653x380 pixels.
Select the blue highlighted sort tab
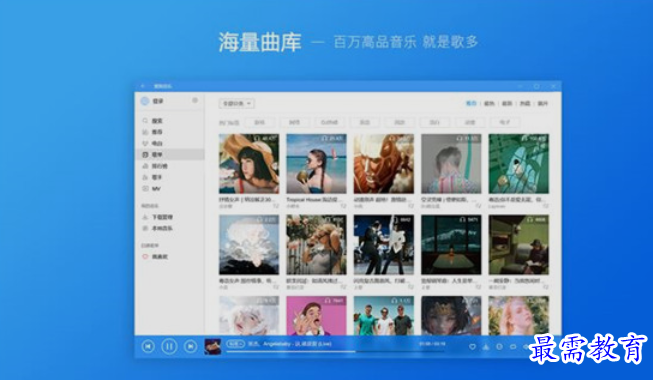(x=471, y=103)
